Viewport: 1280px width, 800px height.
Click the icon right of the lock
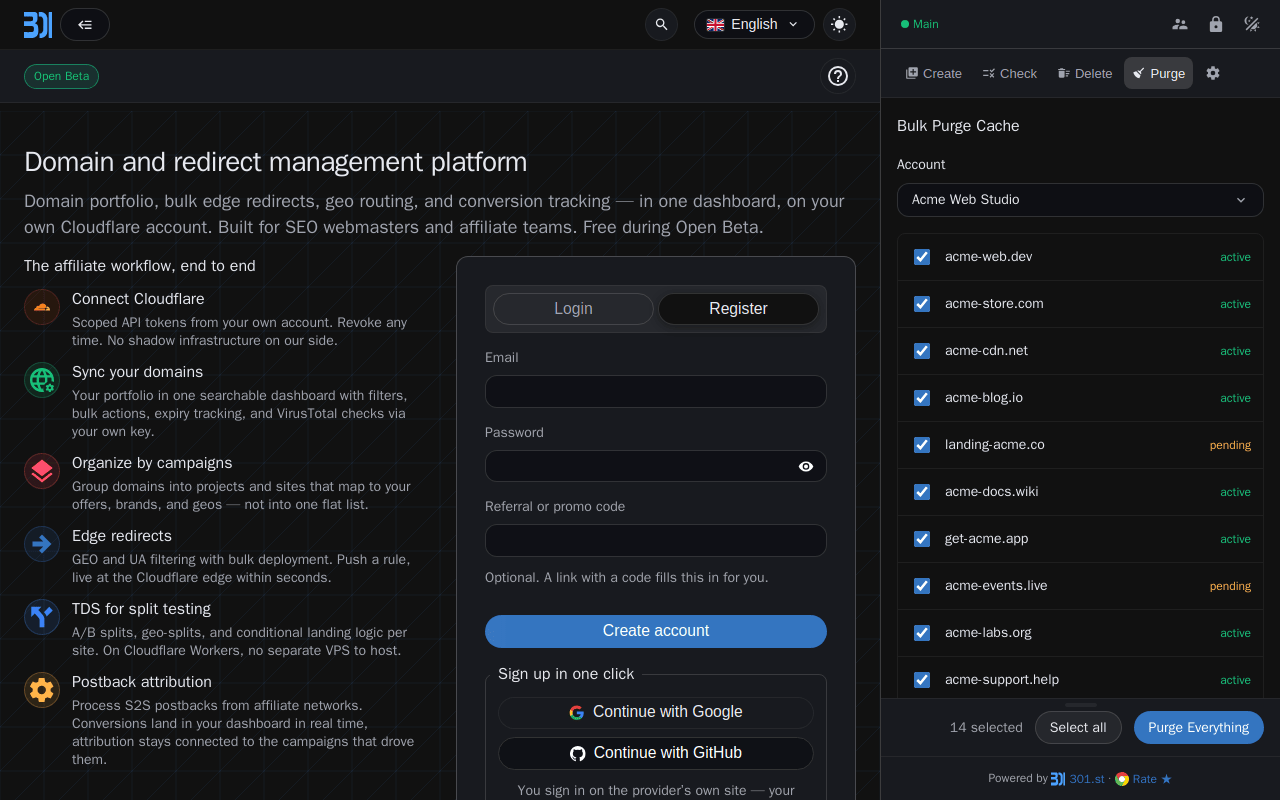(x=1252, y=24)
